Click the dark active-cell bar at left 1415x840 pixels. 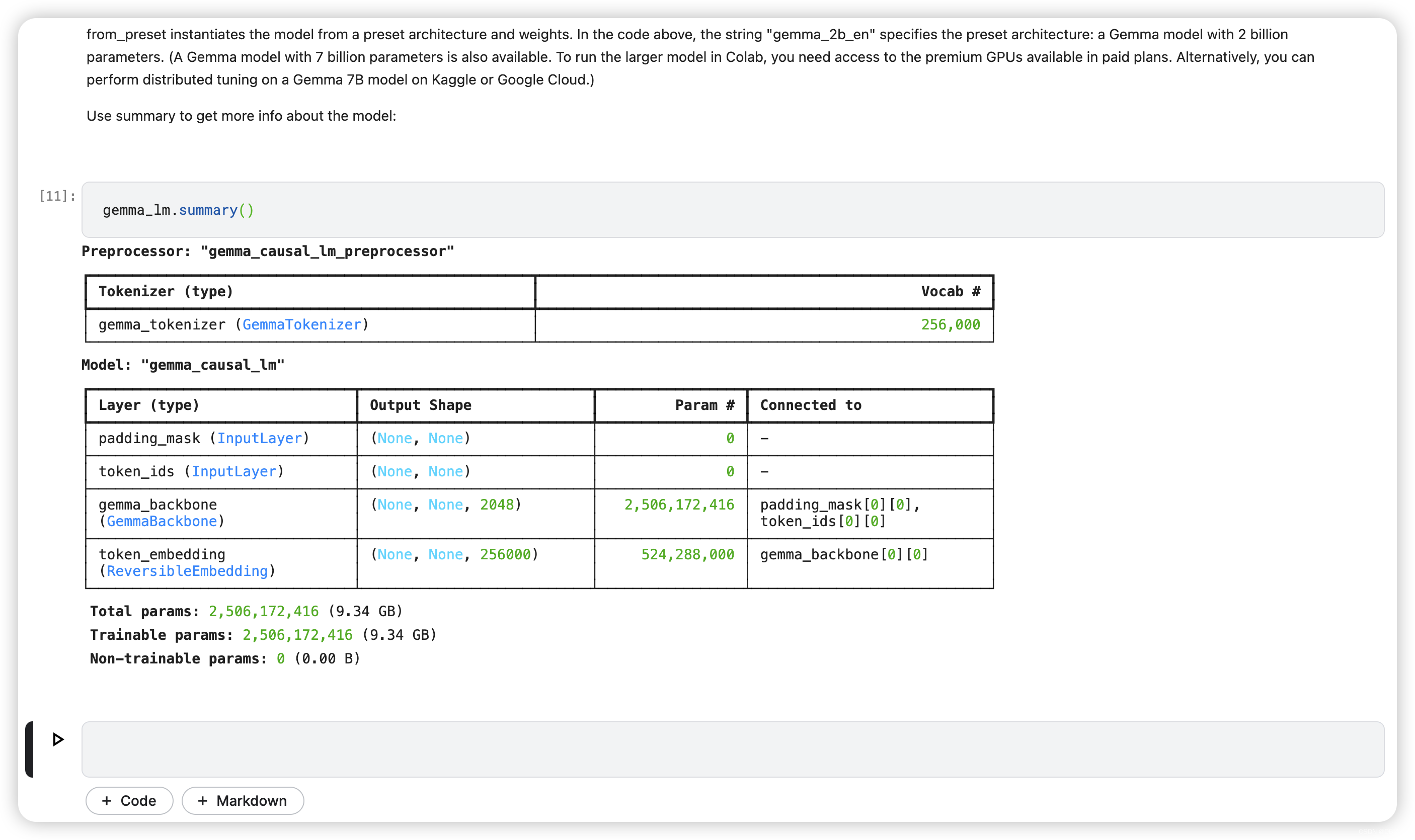pos(30,749)
